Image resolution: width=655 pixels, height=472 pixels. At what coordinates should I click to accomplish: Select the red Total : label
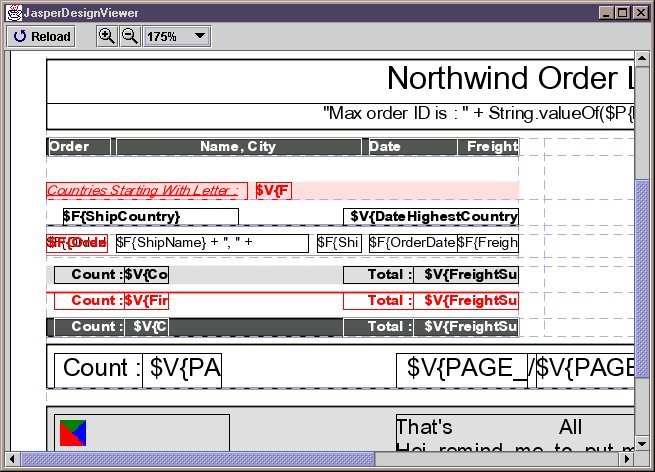tap(378, 301)
